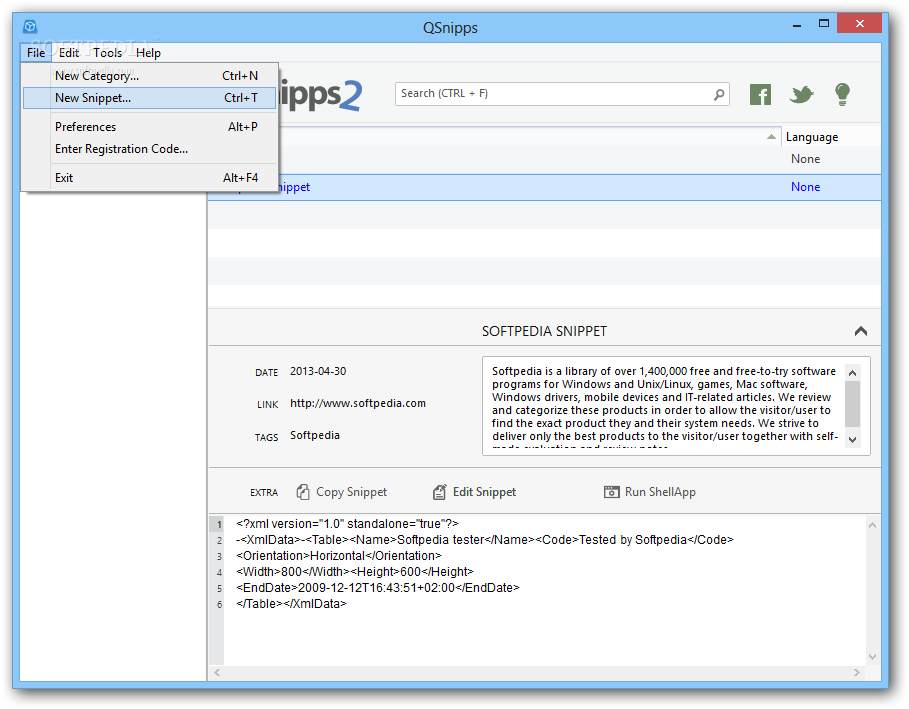Screen dimensions: 909x709
Task: Click the QSnipps app icon in title bar
Action: tap(30, 27)
